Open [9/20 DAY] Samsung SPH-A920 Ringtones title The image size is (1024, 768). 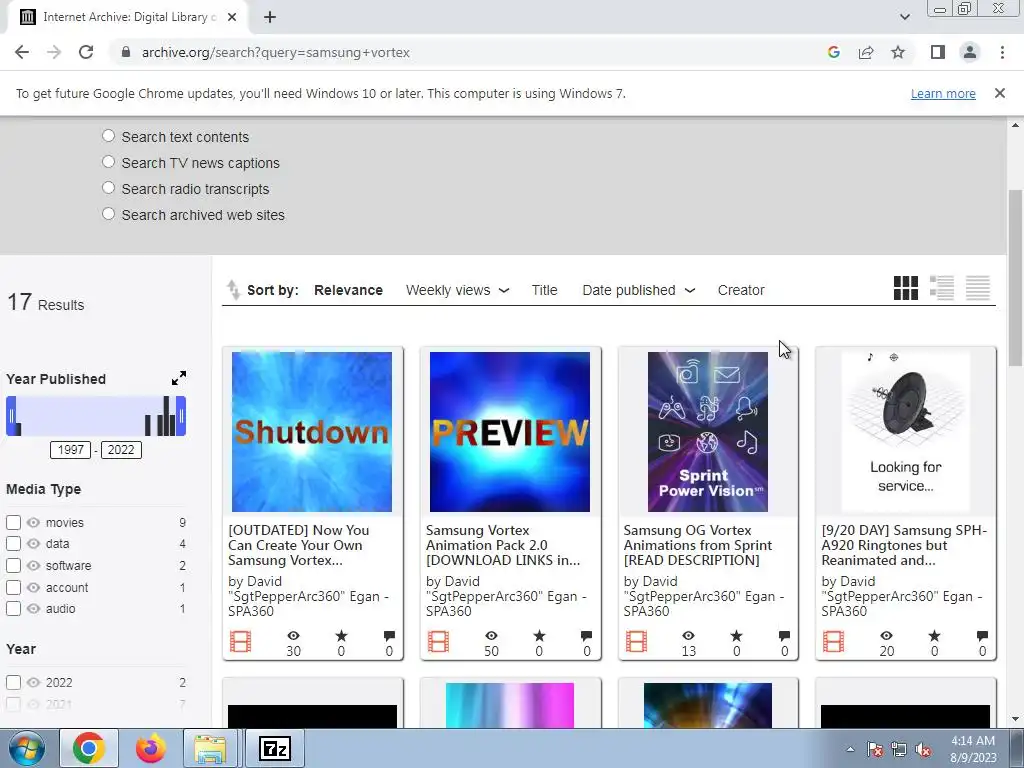[x=904, y=545]
